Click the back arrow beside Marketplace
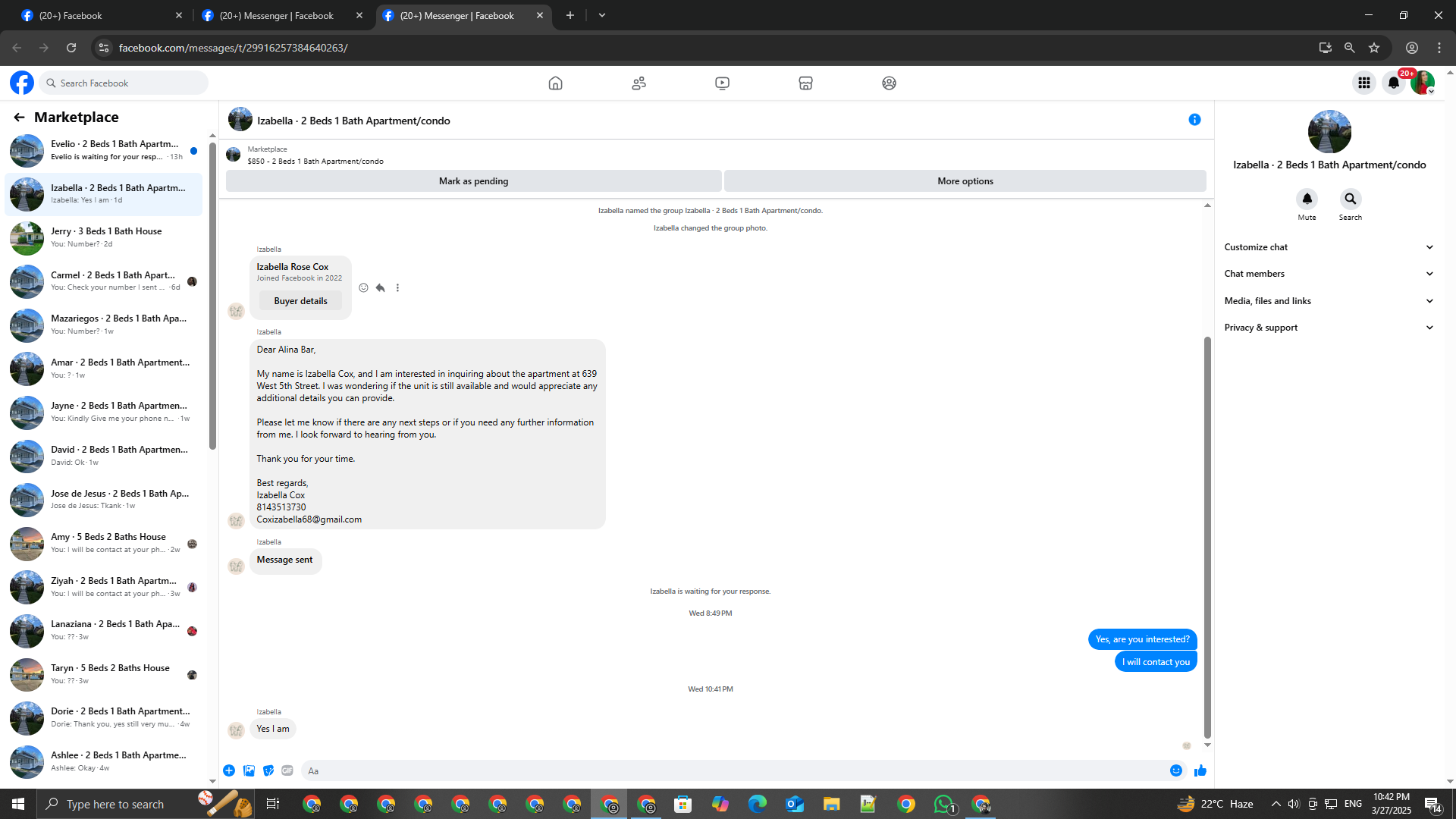This screenshot has height=819, width=1456. [19, 118]
